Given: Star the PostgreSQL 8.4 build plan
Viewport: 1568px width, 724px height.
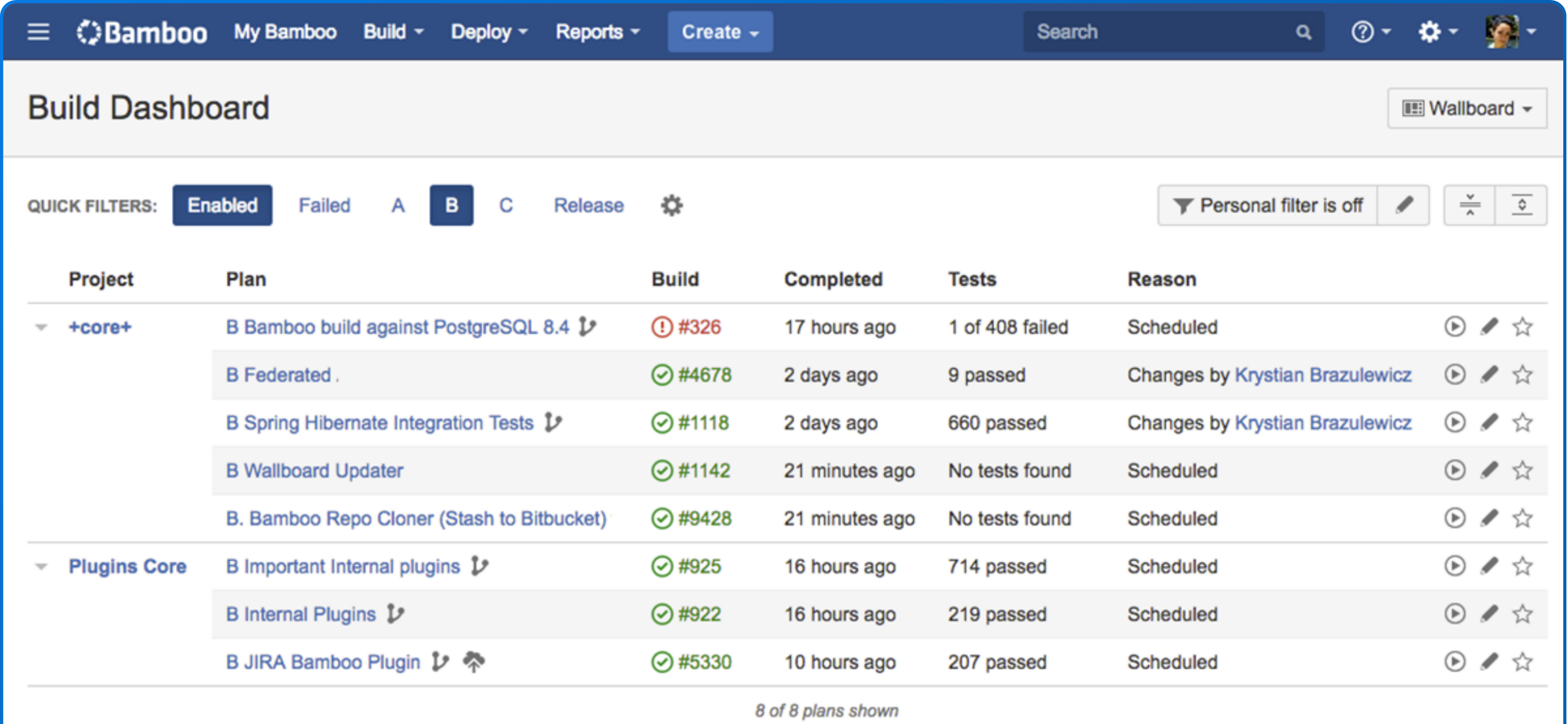Looking at the screenshot, I should coord(1522,327).
